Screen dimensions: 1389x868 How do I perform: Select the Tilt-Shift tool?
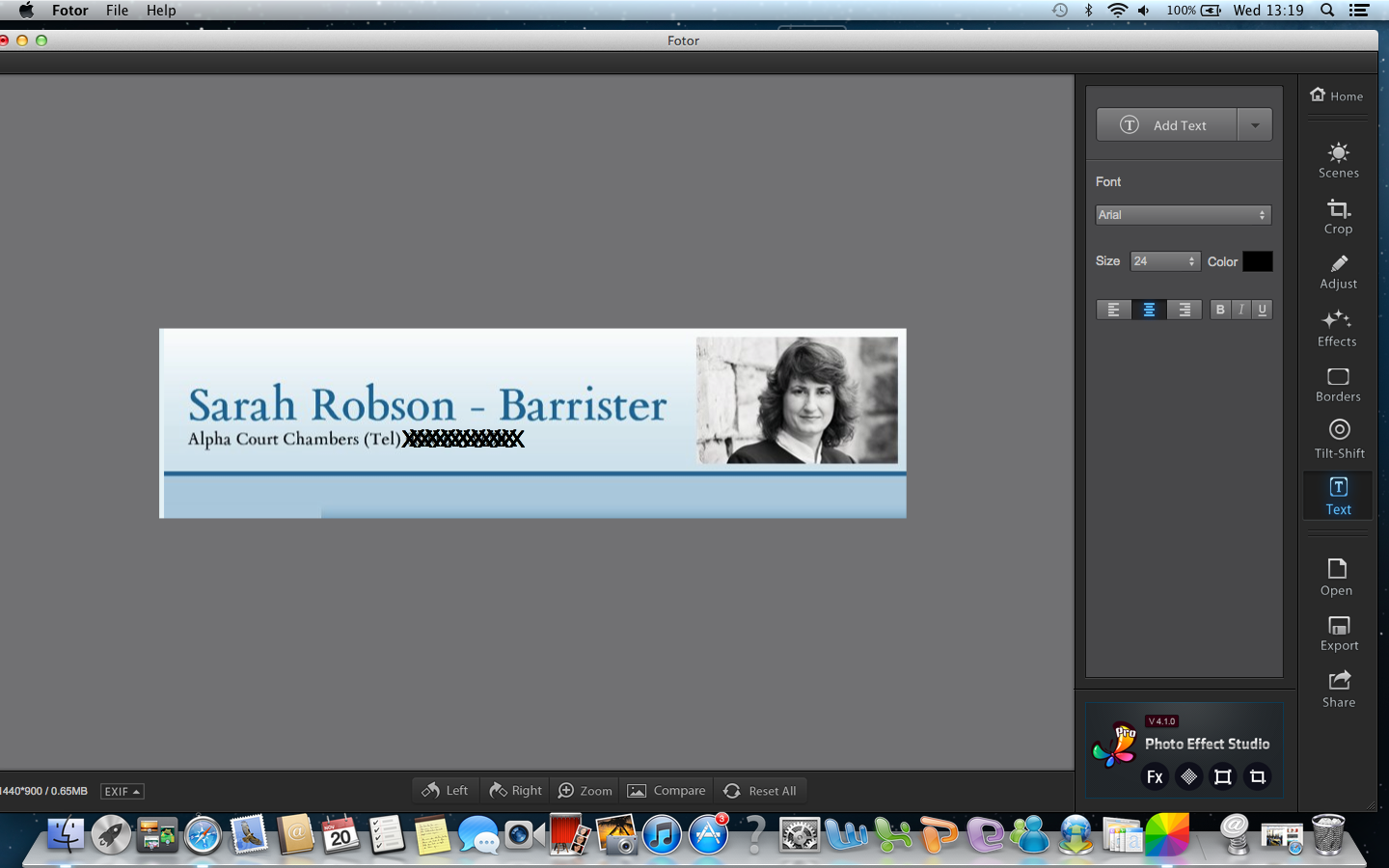click(x=1339, y=439)
